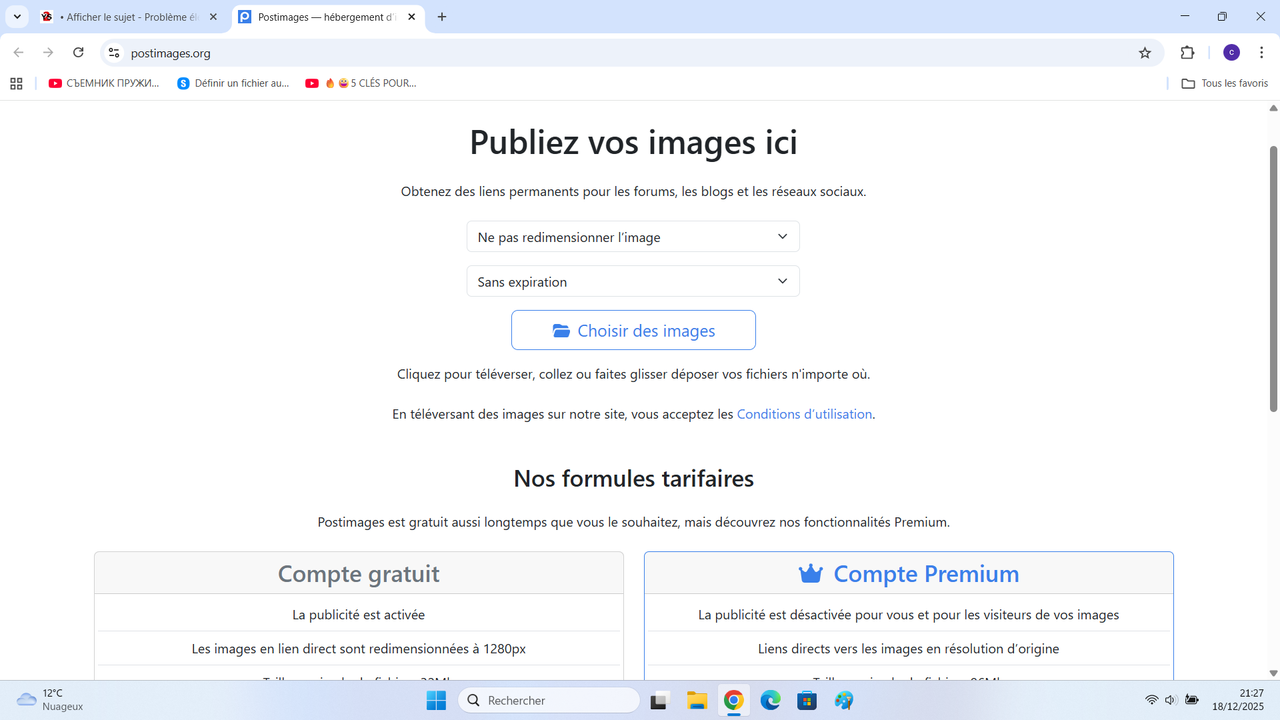Open the 'Conditions d'utilisation' link
The width and height of the screenshot is (1280, 720).
[x=804, y=414]
